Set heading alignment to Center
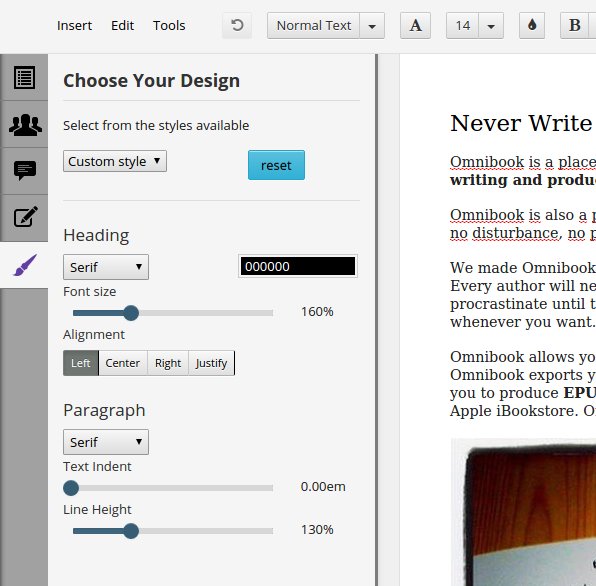This screenshot has width=596, height=586. [123, 363]
